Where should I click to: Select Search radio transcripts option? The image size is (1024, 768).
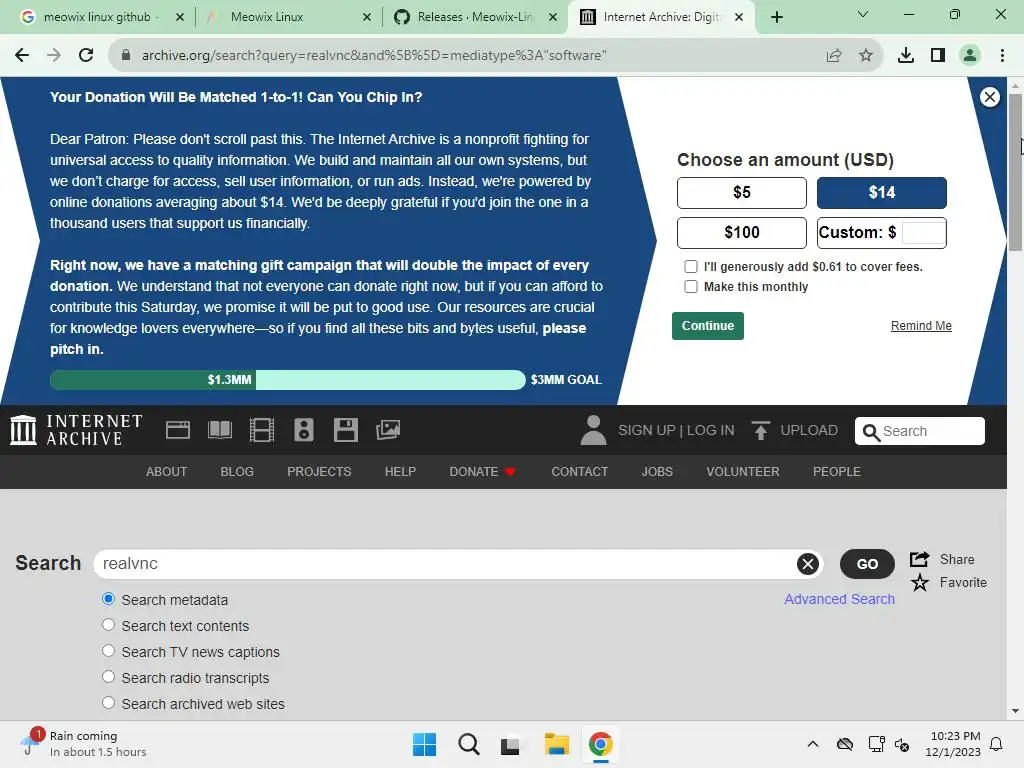click(x=108, y=677)
